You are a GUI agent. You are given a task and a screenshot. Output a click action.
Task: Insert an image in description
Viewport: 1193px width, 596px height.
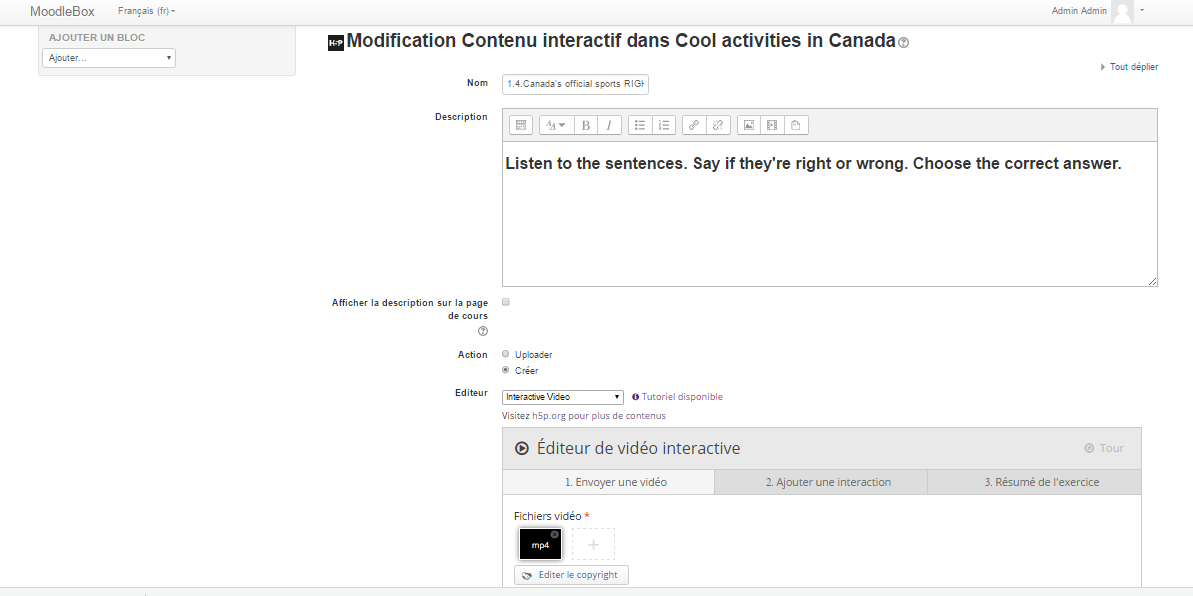coord(747,125)
